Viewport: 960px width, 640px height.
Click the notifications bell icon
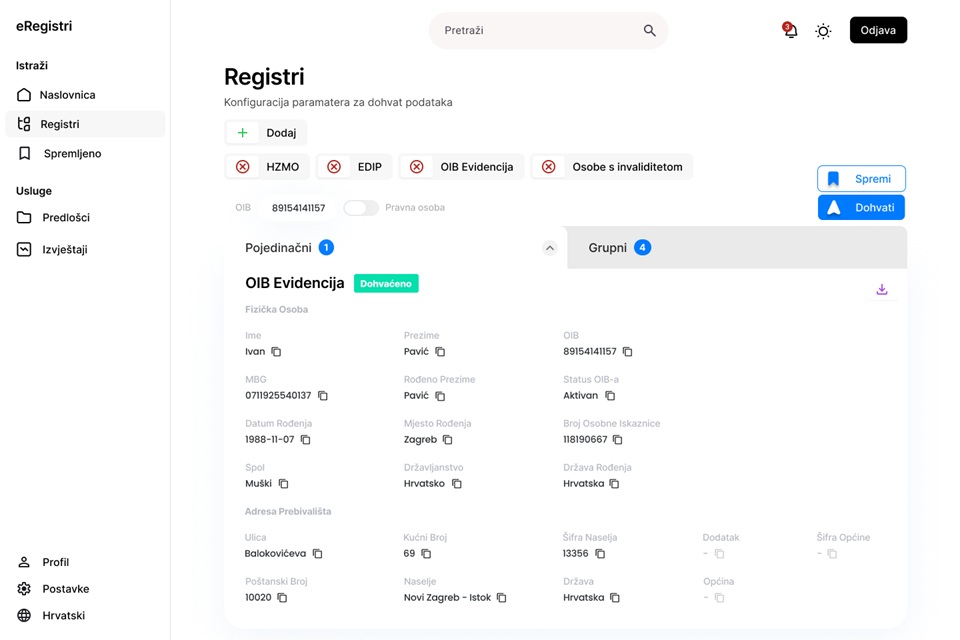(790, 31)
